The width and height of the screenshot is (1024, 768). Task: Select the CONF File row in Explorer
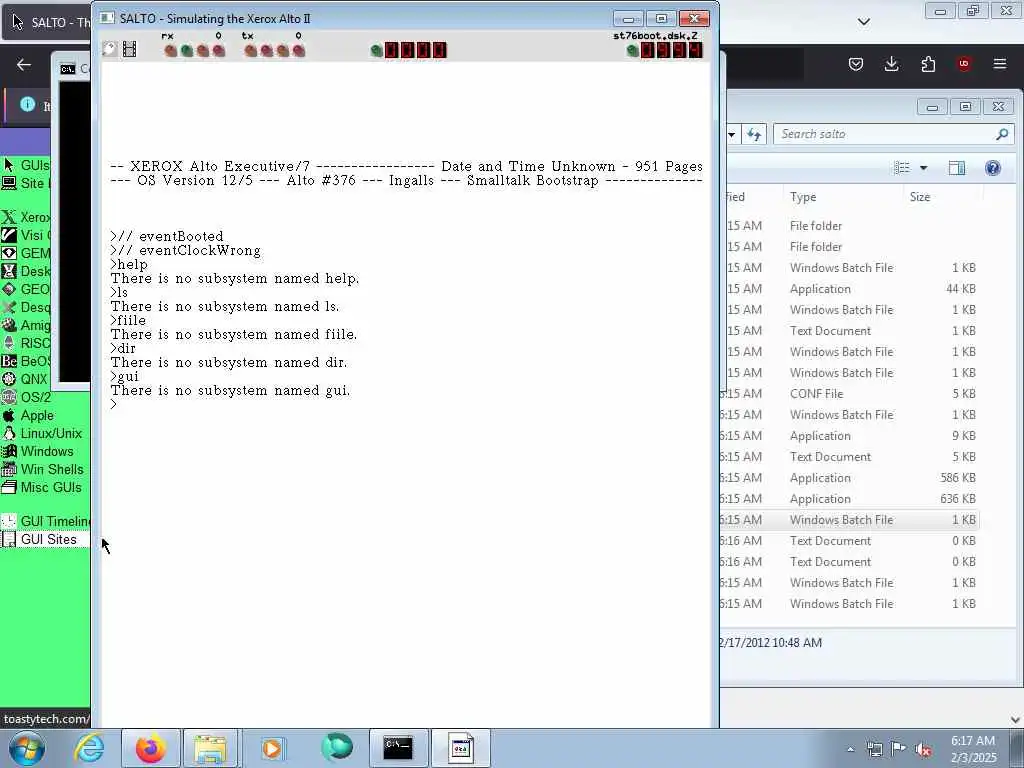[849, 394]
